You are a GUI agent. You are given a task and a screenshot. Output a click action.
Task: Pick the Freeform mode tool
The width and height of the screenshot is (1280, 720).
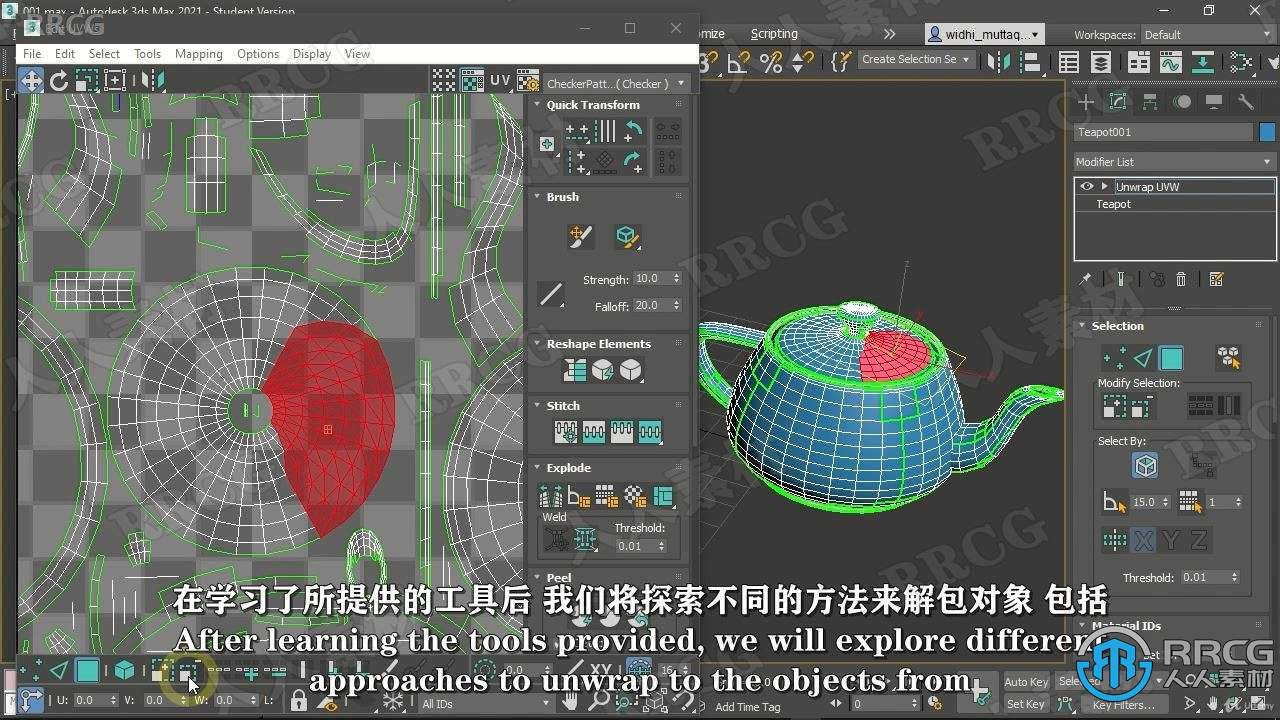115,81
